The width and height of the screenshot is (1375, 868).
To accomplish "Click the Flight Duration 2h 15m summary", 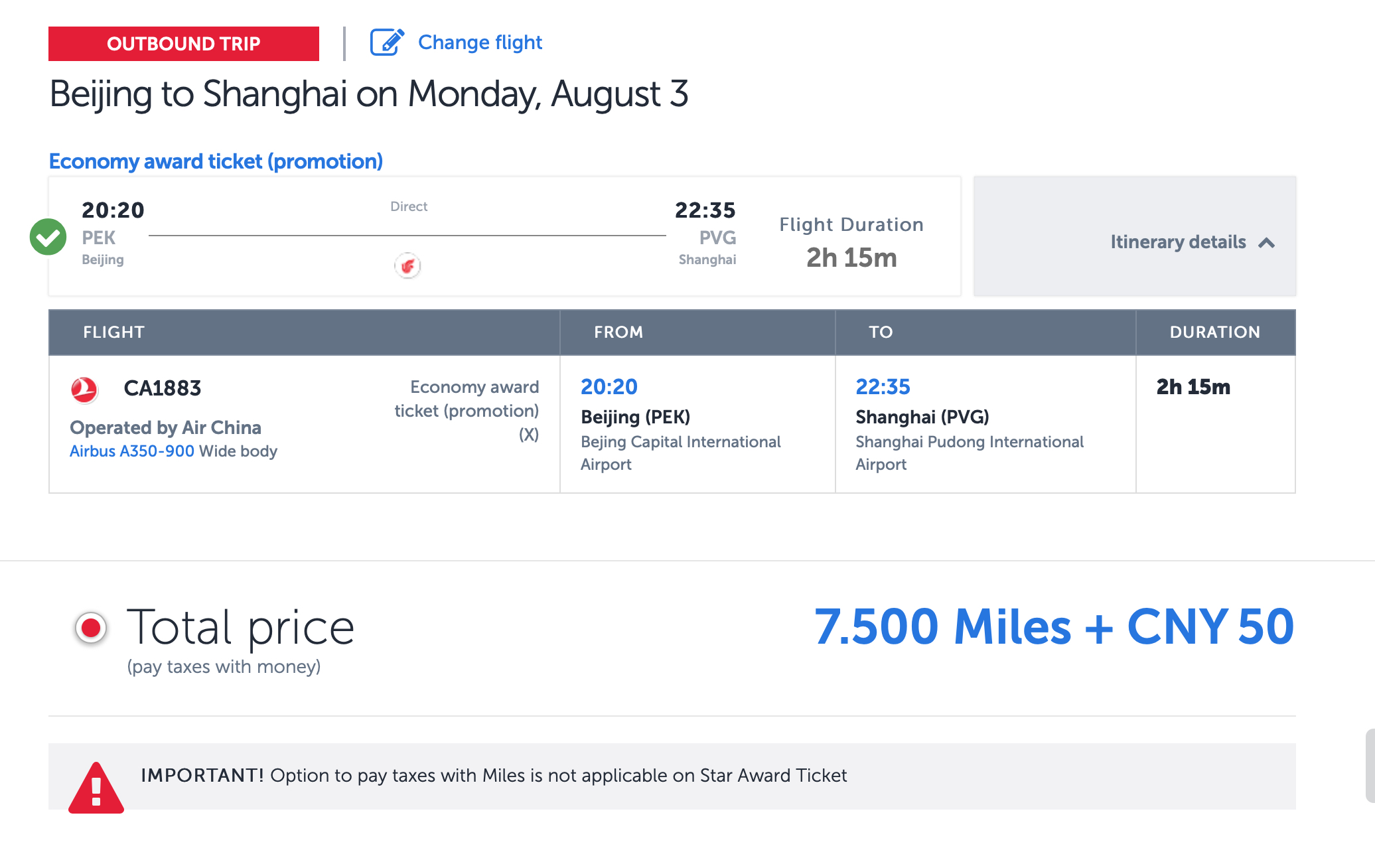I will (851, 243).
